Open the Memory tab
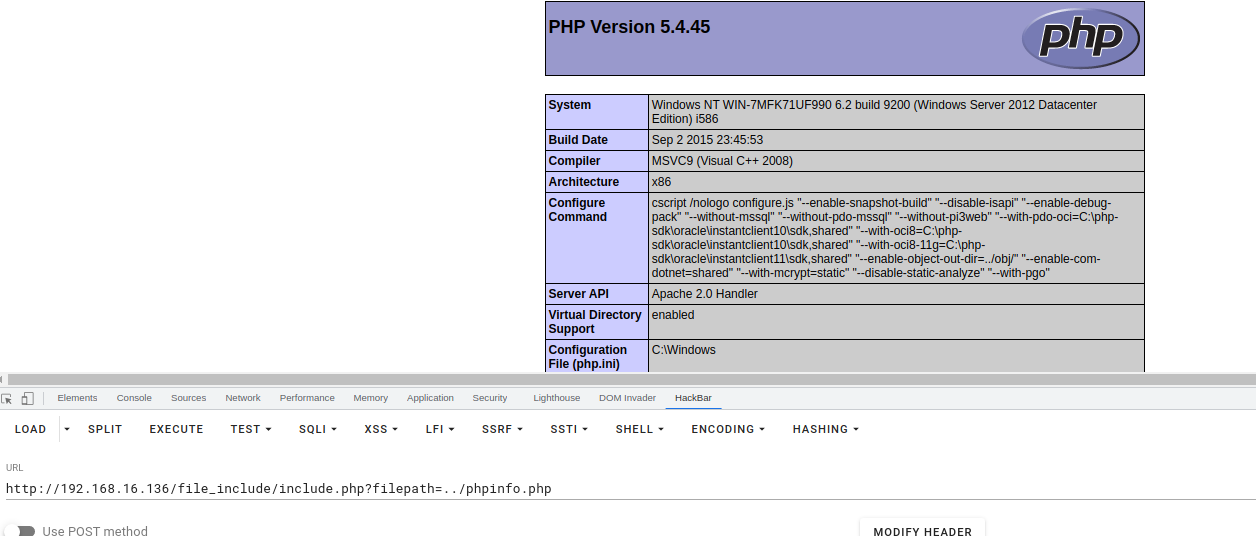Screen dimensions: 1256x536 click(x=370, y=398)
